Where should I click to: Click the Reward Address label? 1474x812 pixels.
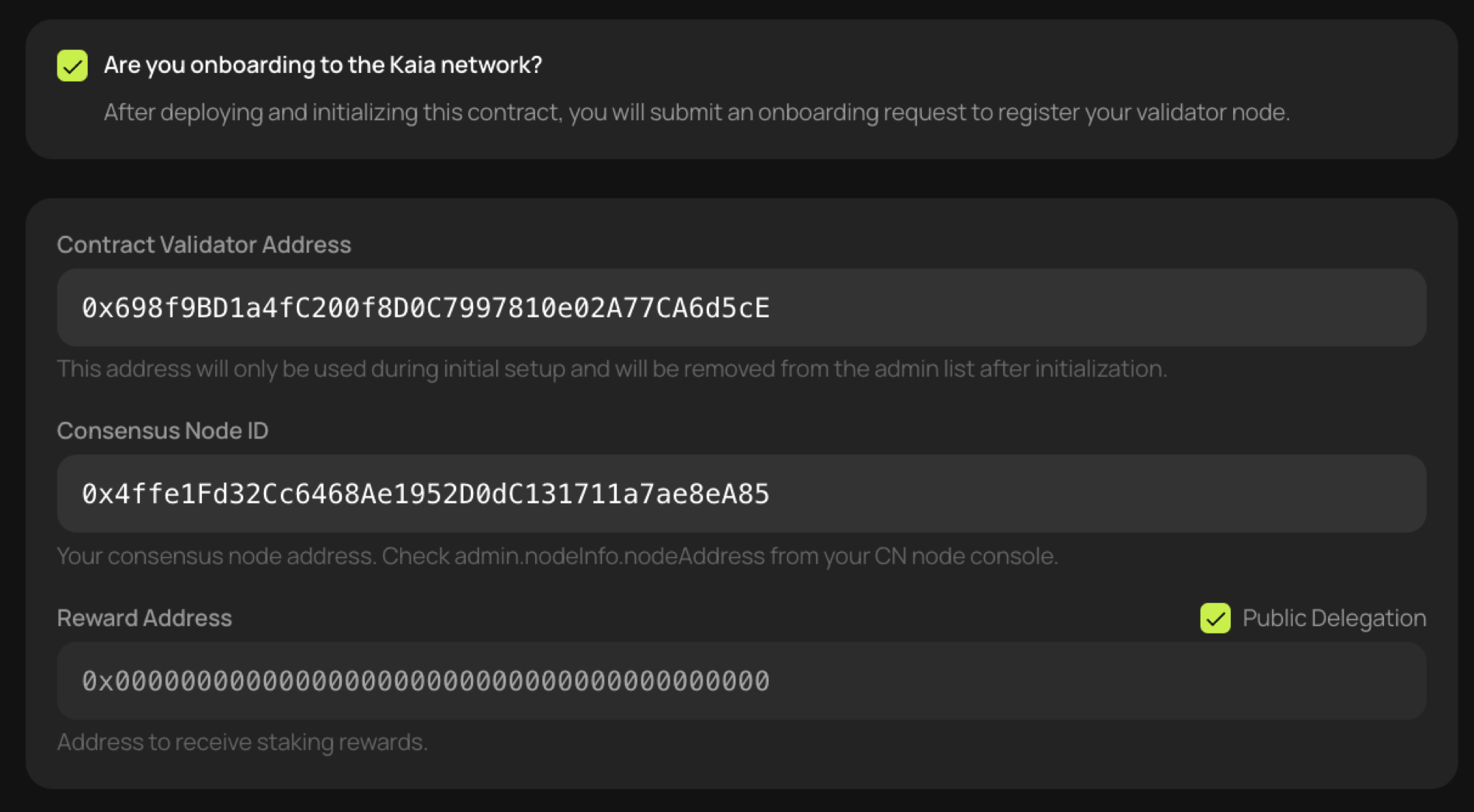point(144,617)
